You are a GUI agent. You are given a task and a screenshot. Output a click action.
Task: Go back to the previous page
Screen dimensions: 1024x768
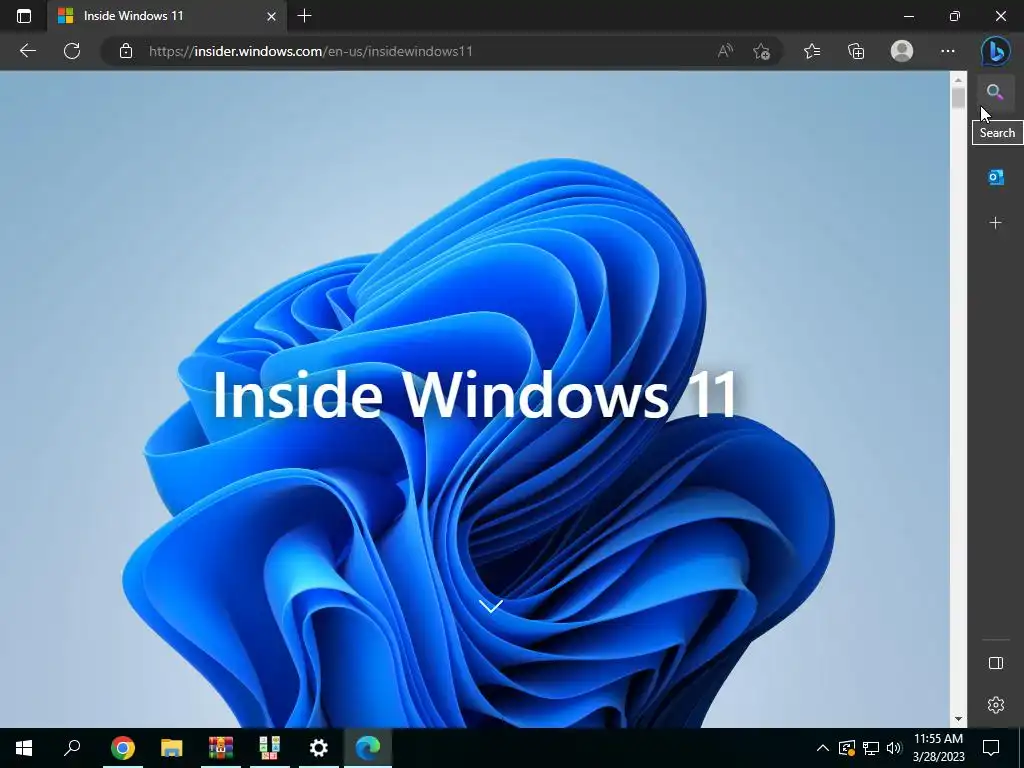click(27, 51)
